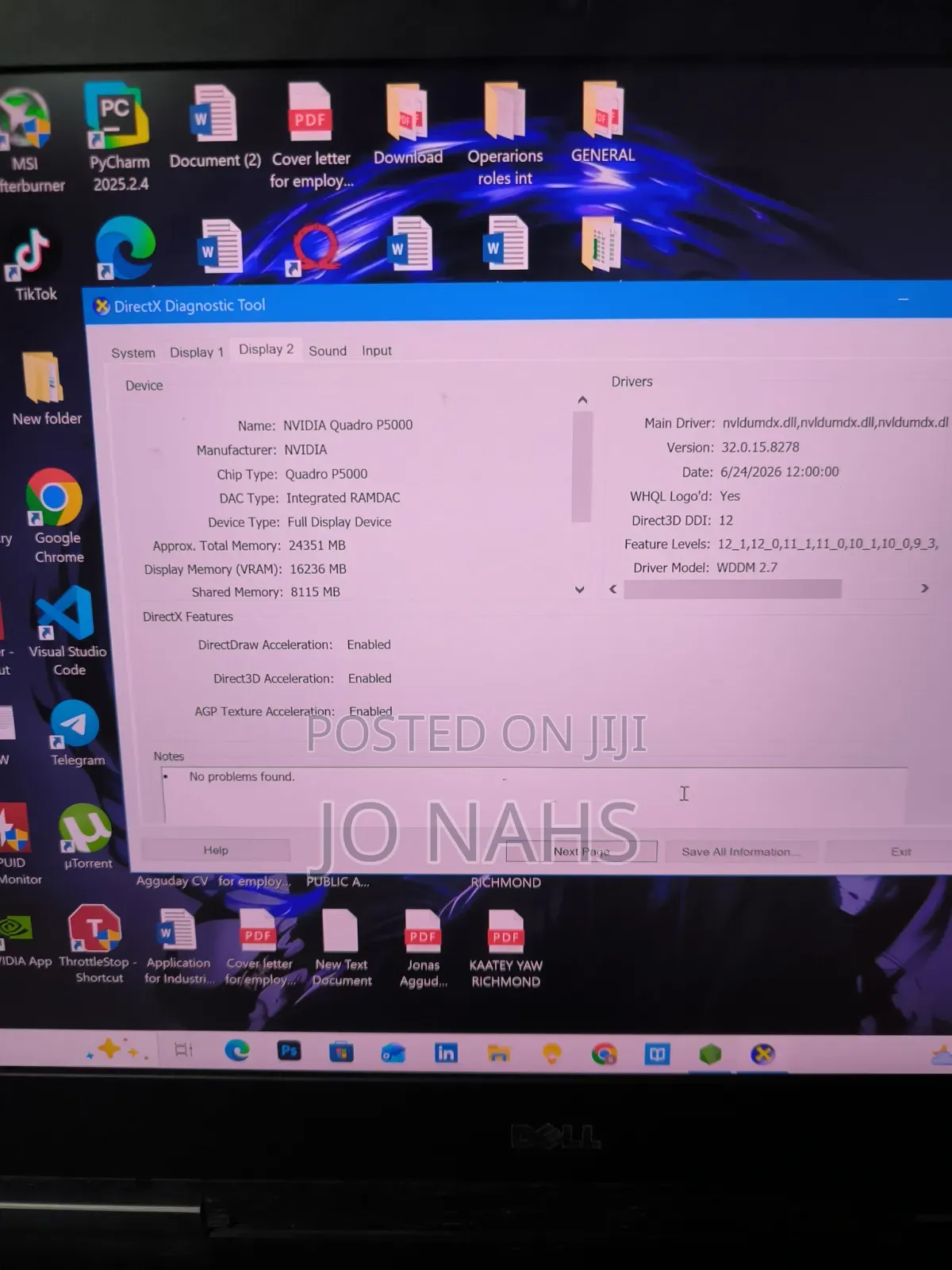Click the orange lightbulb taskbar icon
The image size is (952, 1270).
tap(551, 1053)
